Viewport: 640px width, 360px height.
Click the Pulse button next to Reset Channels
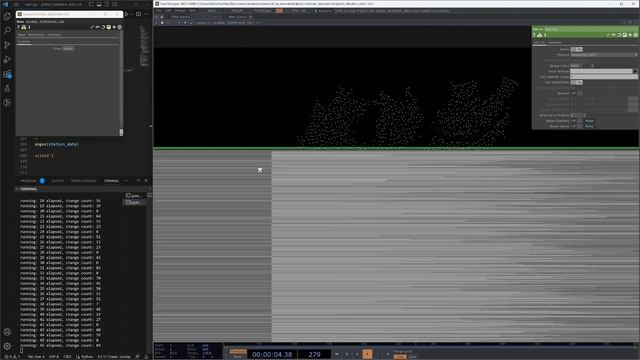coord(589,121)
